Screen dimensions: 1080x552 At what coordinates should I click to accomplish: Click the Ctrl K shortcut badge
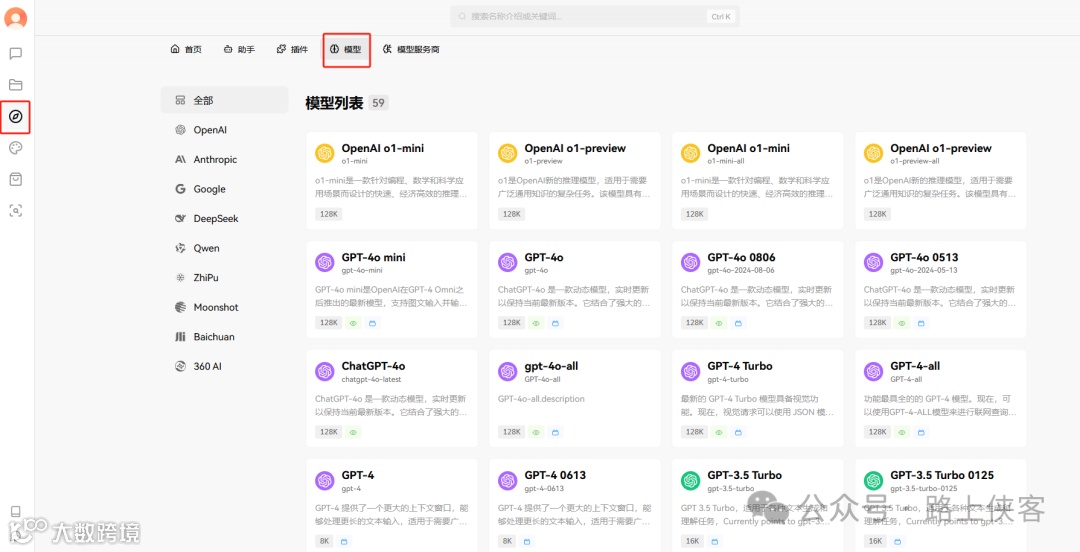[720, 17]
